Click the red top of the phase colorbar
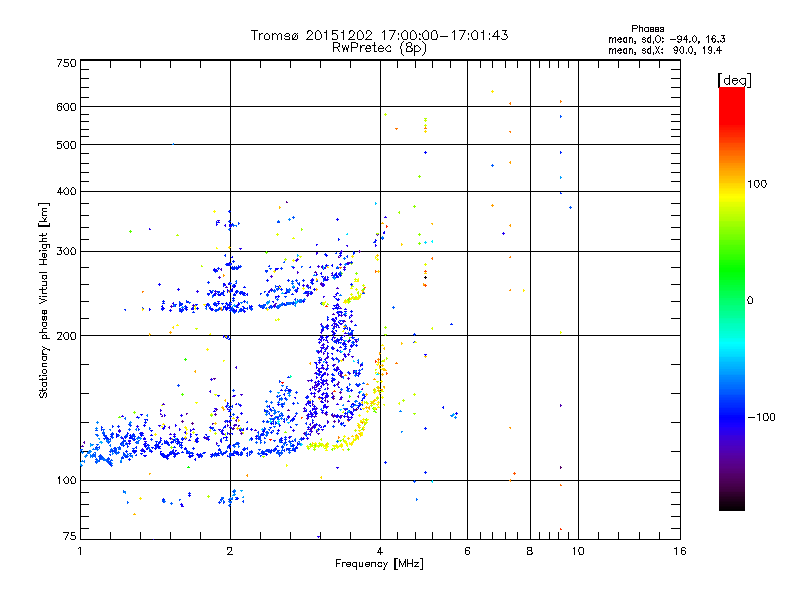The width and height of the screenshot is (800, 600). 731,94
